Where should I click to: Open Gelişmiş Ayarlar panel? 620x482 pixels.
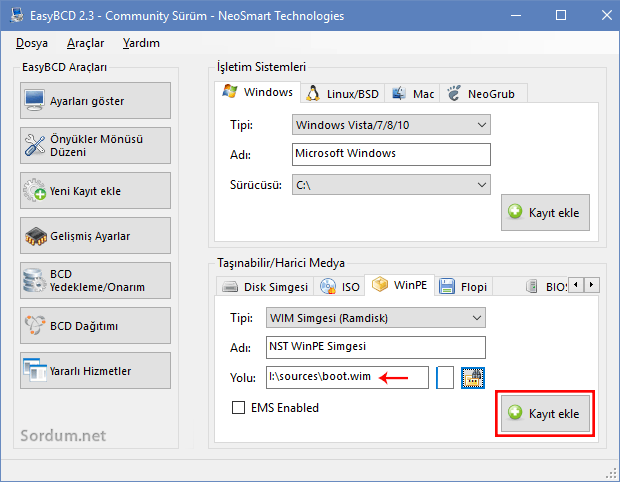(95, 236)
